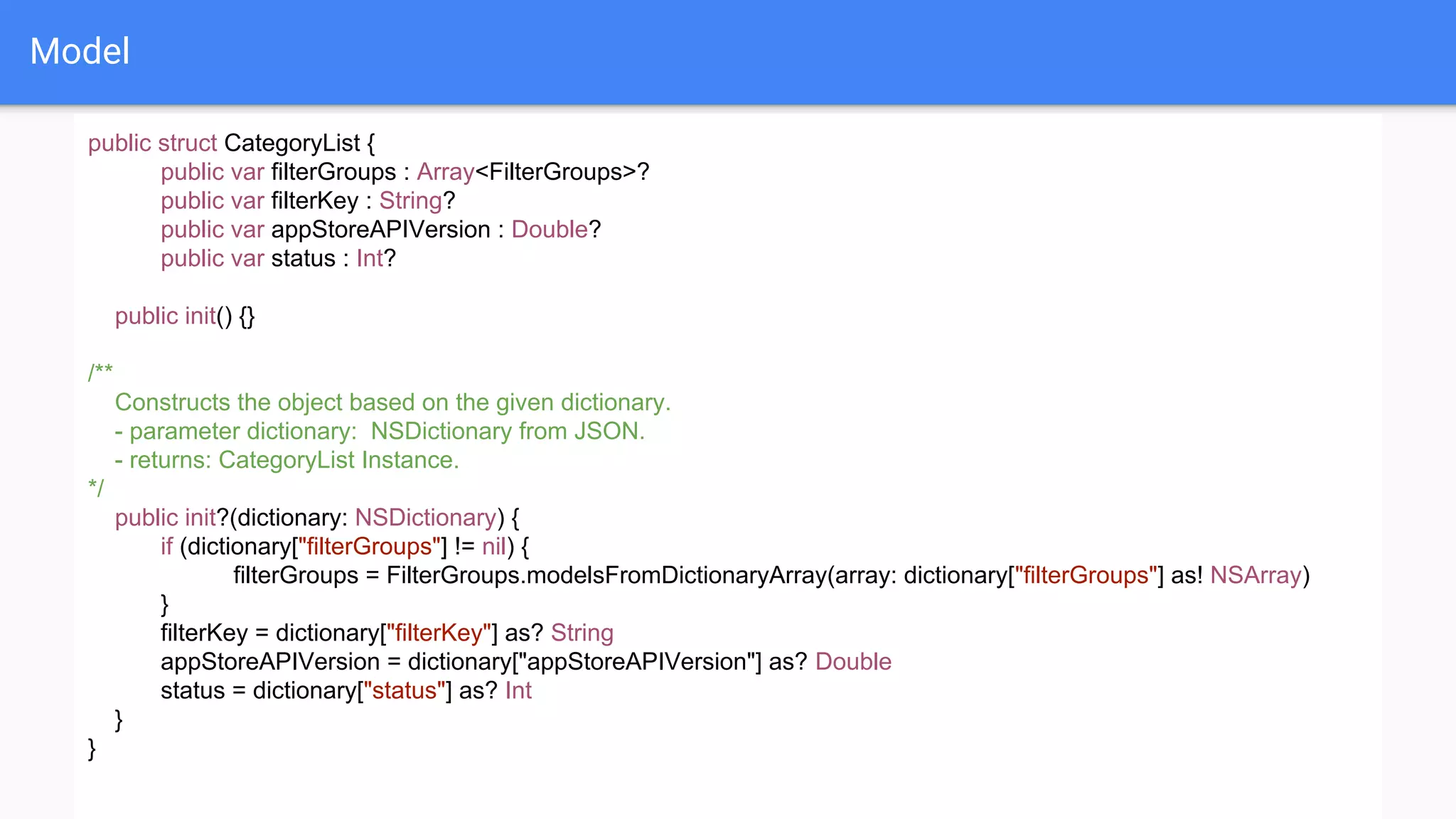Click the FilterGroups.modelsFromDictionaryArray assignment line
This screenshot has width=1456, height=819.
click(771, 575)
